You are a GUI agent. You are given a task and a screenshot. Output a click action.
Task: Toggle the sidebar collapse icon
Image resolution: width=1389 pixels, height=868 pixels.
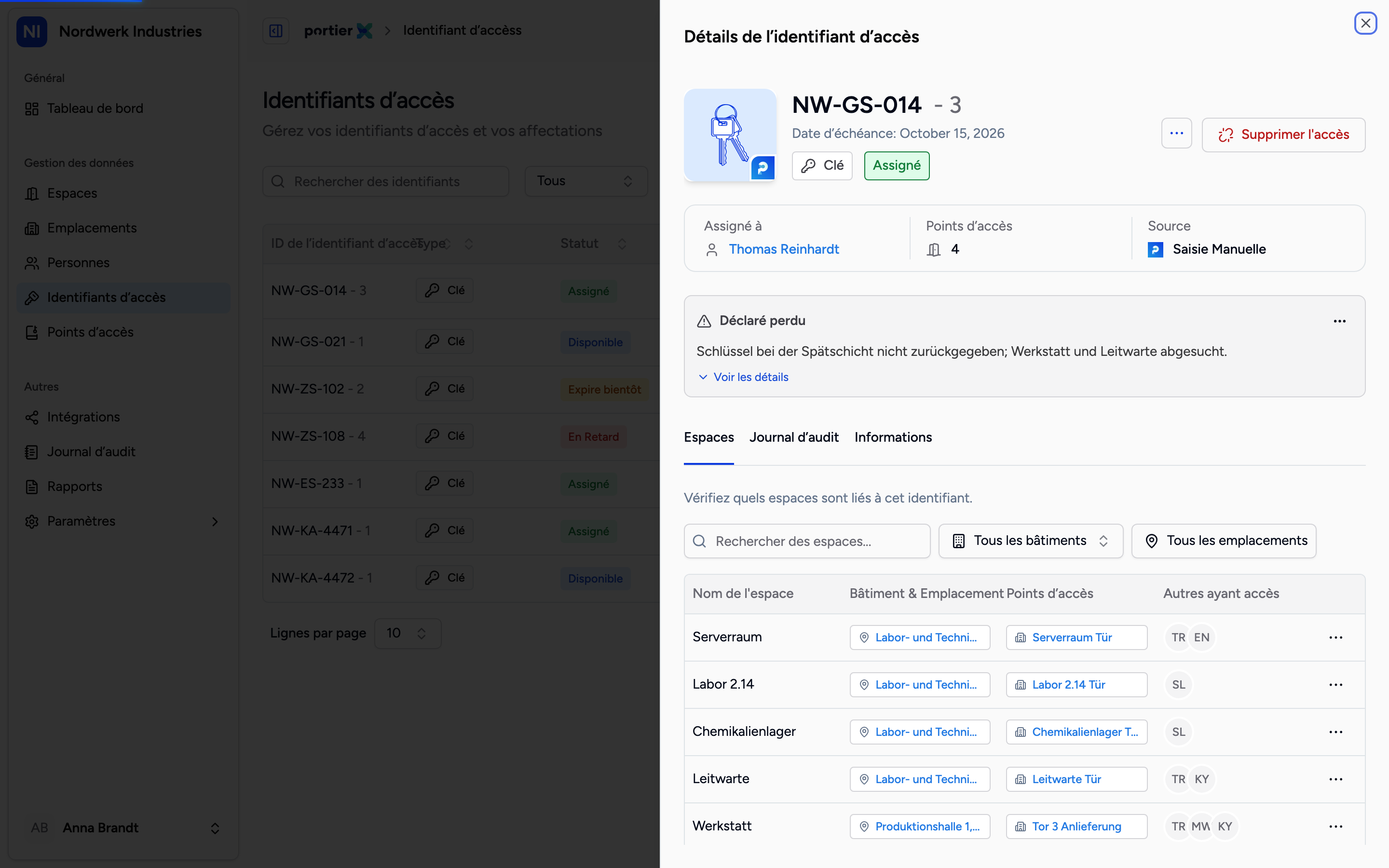[275, 30]
